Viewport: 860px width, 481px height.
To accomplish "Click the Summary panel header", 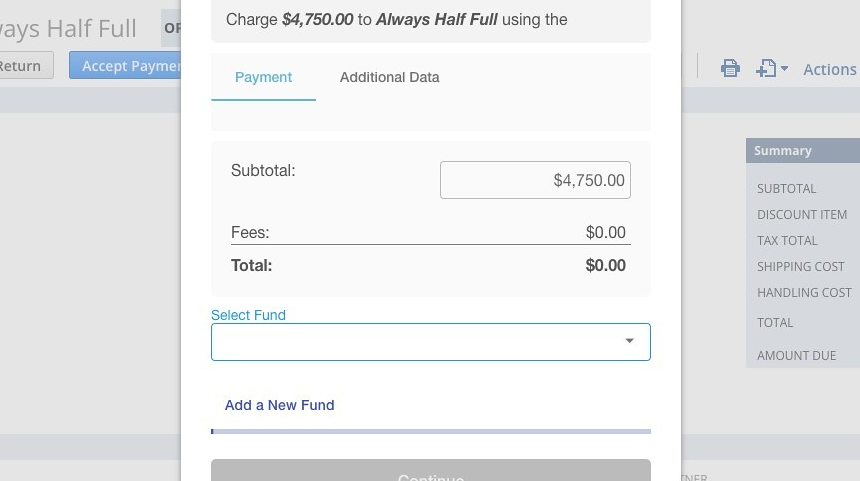I will [x=803, y=151].
